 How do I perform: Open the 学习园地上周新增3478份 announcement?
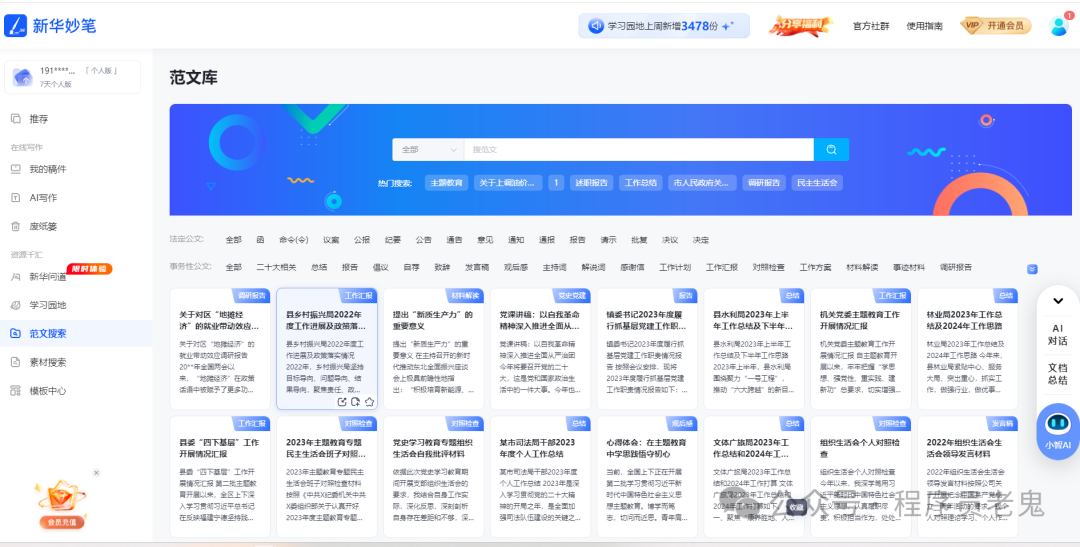click(664, 26)
